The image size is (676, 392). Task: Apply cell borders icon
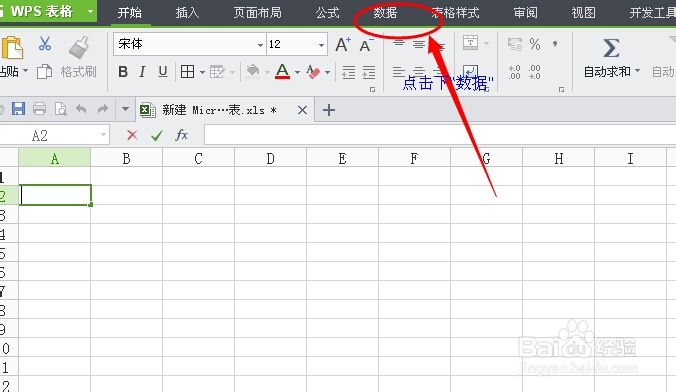click(x=188, y=72)
